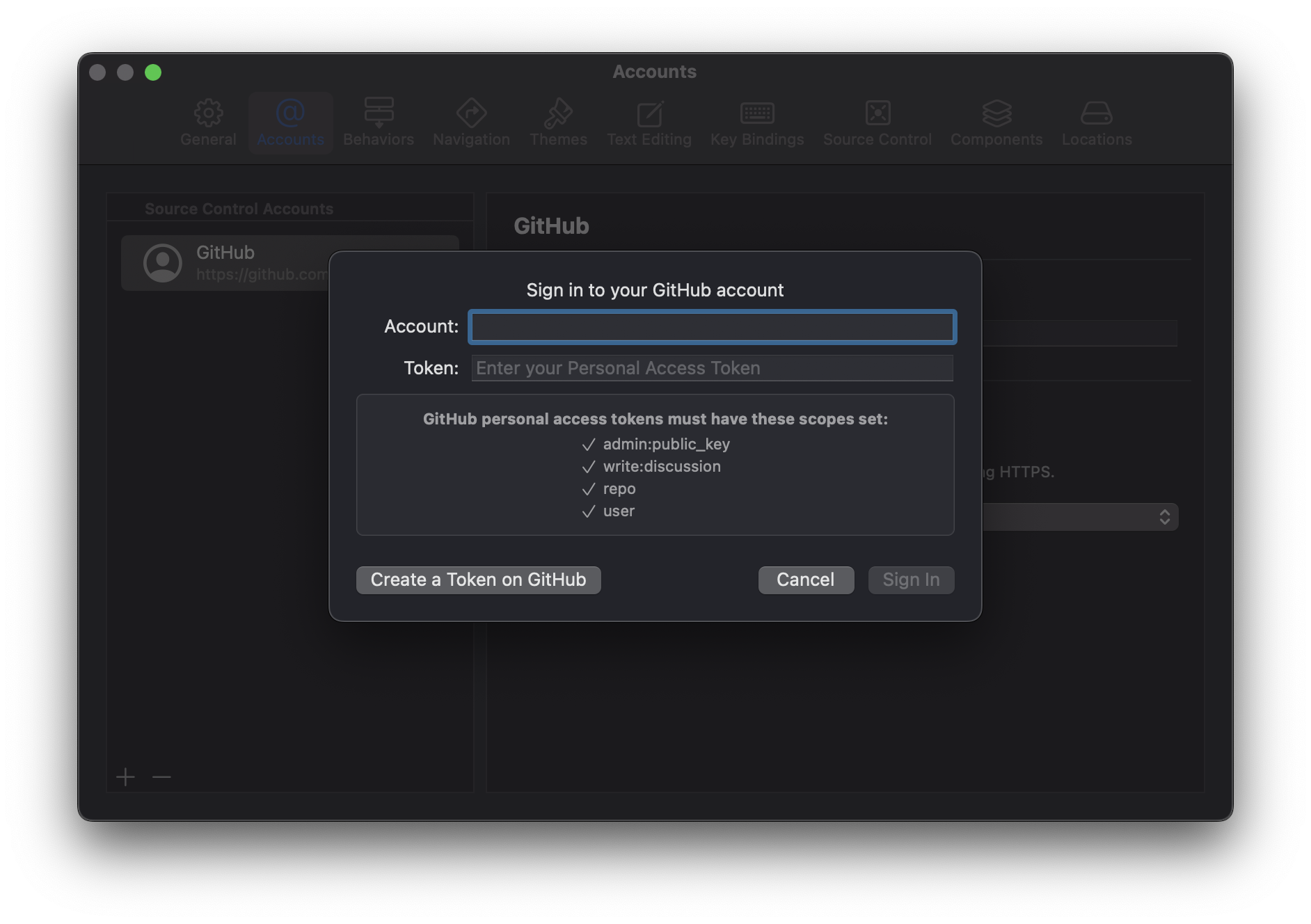Open the Navigation preferences icon
The image size is (1311, 924).
point(471,113)
